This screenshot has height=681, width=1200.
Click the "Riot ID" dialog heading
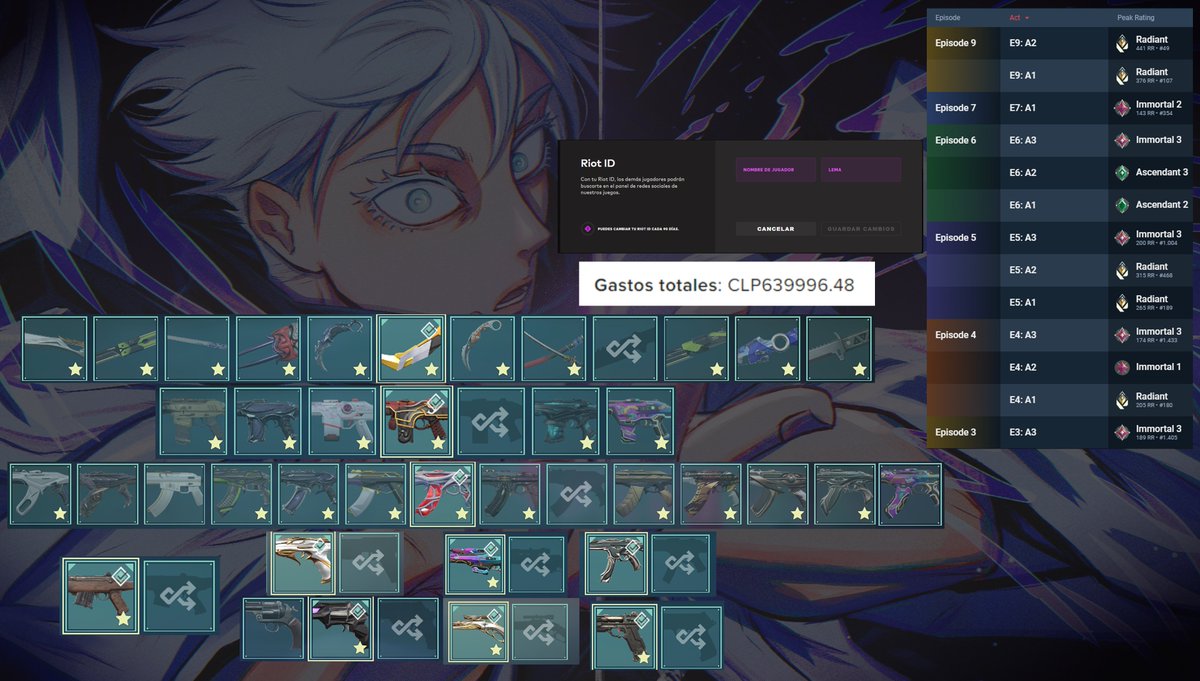pos(596,162)
